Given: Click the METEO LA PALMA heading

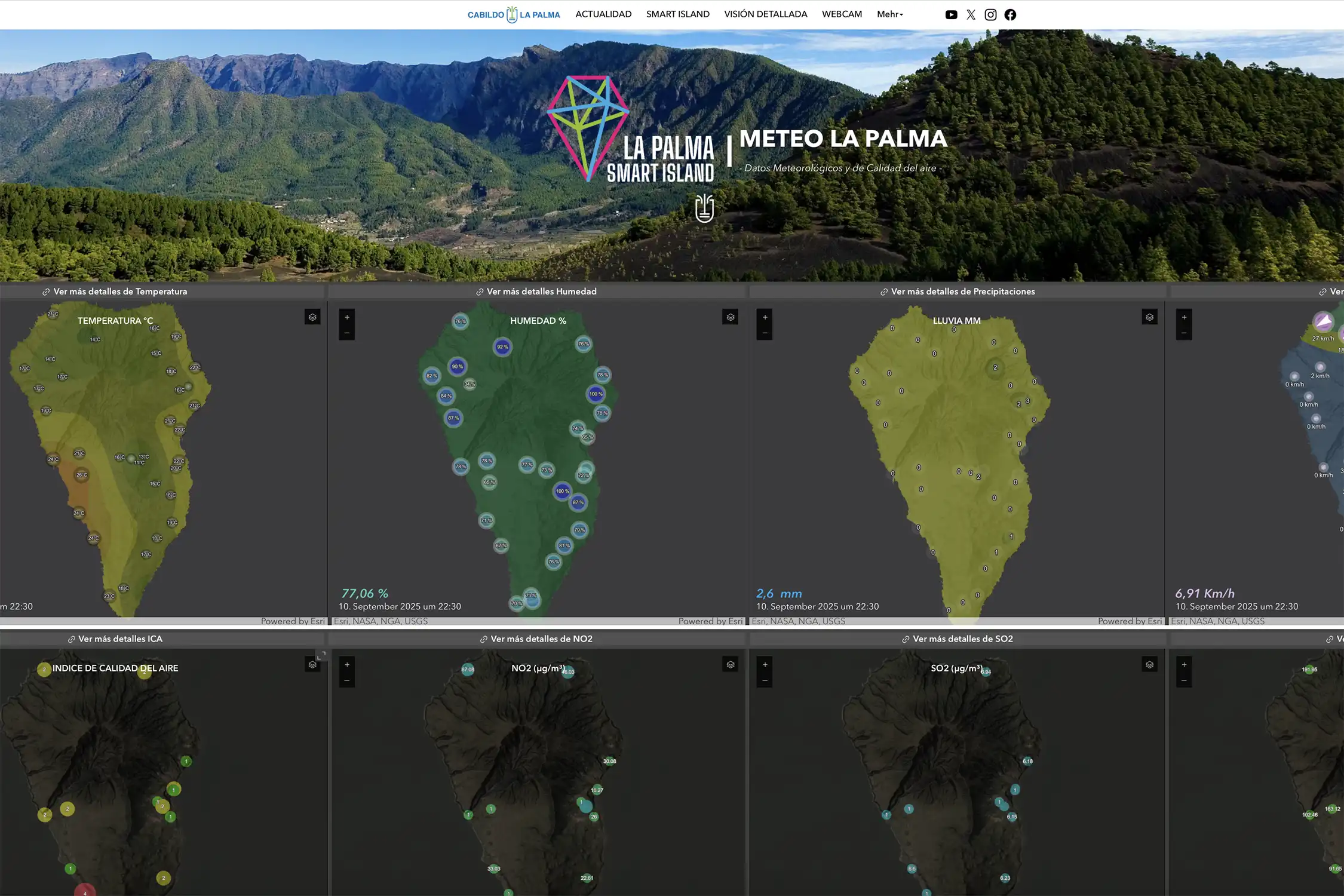Looking at the screenshot, I should (843, 139).
